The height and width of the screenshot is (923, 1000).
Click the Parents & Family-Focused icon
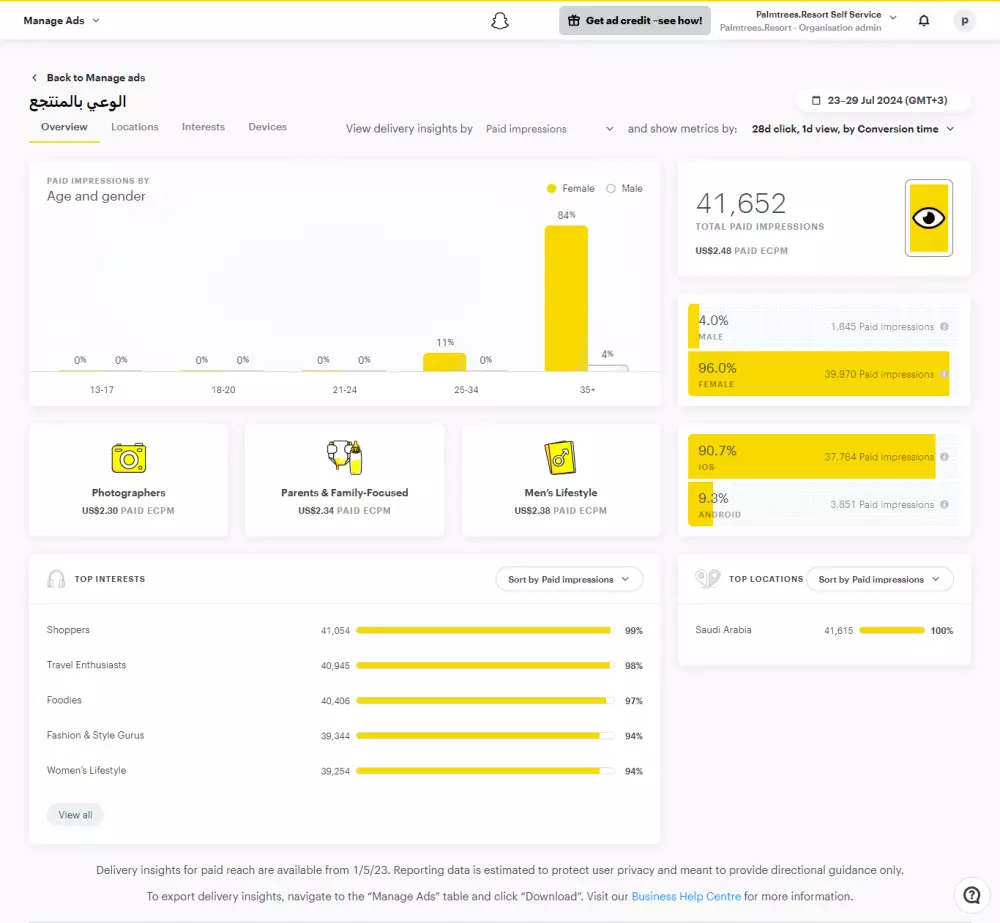pos(344,457)
